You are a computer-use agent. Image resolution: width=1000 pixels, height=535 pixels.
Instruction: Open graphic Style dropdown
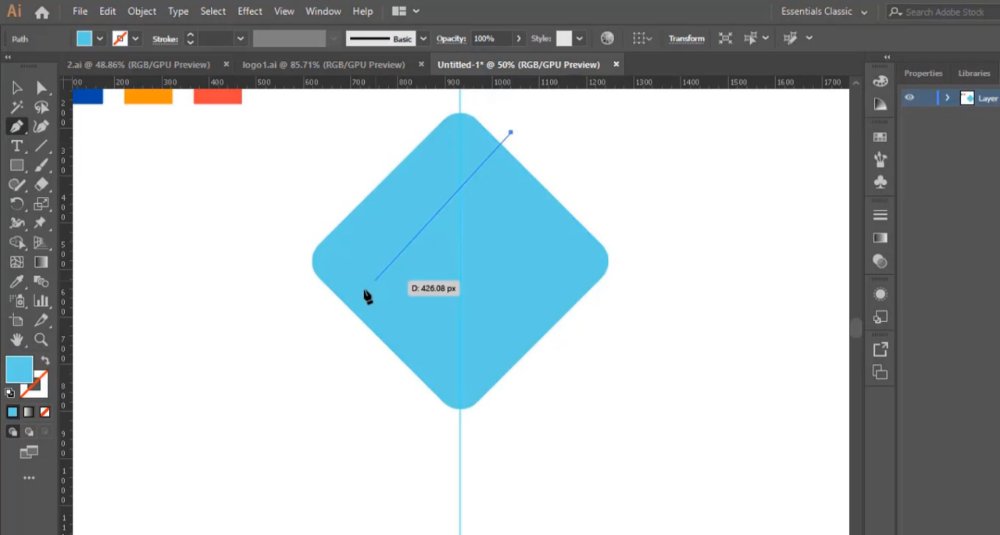[x=579, y=39]
